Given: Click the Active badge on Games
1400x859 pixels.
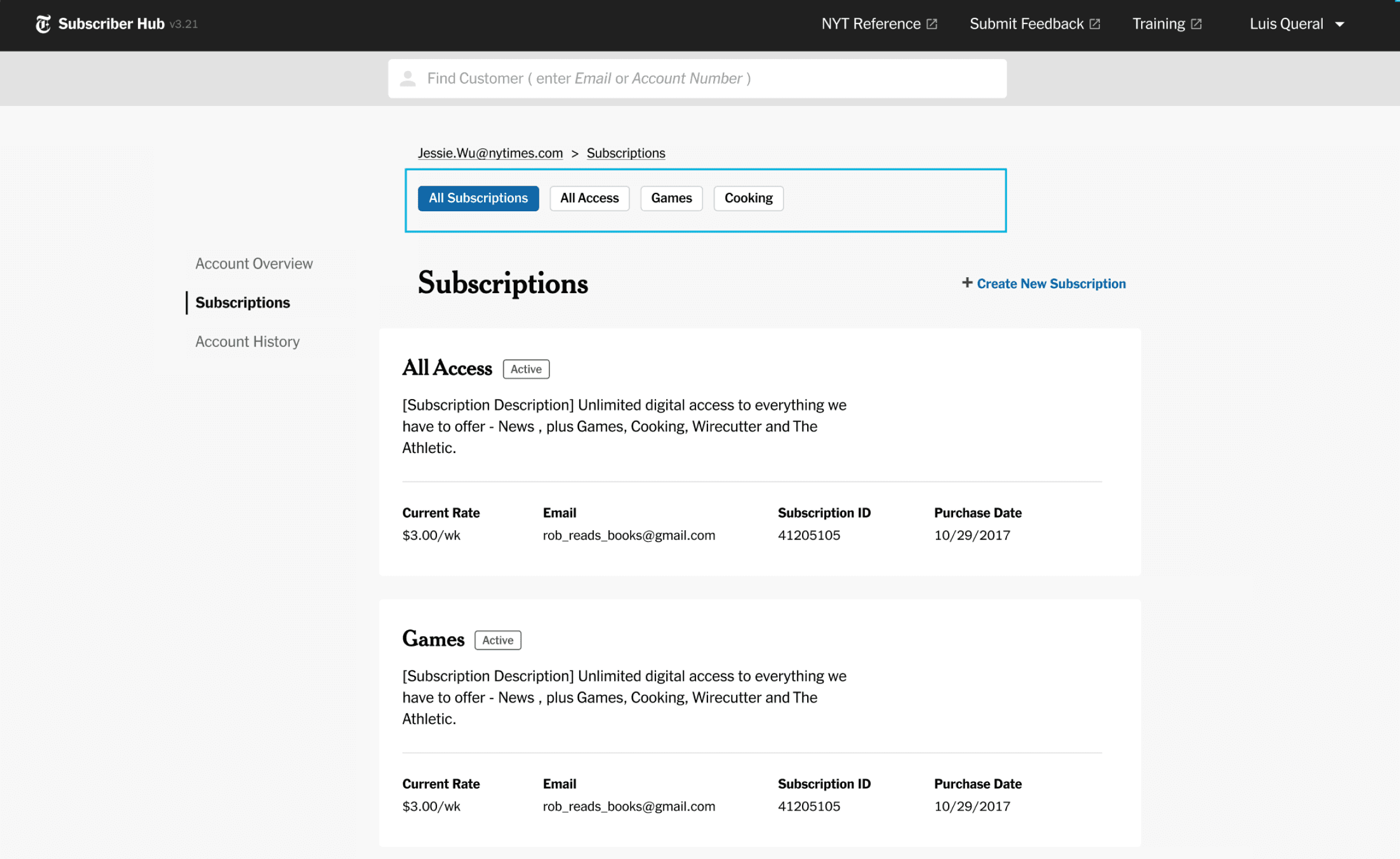Looking at the screenshot, I should point(498,640).
